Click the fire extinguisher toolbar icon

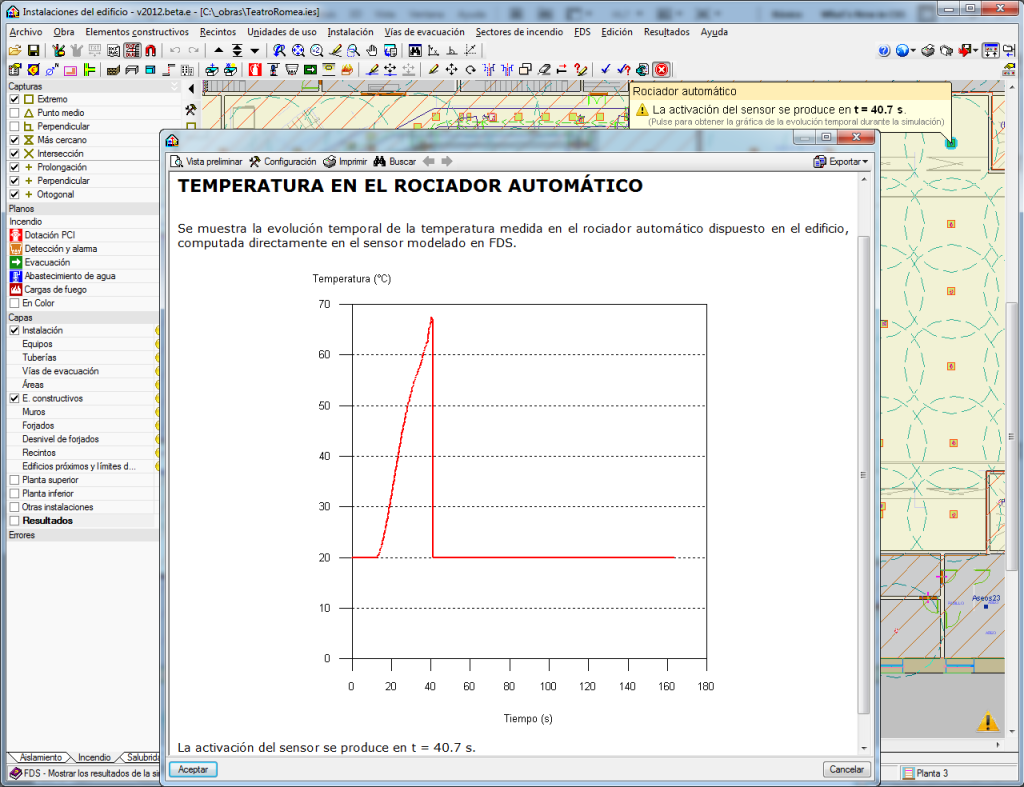254,70
